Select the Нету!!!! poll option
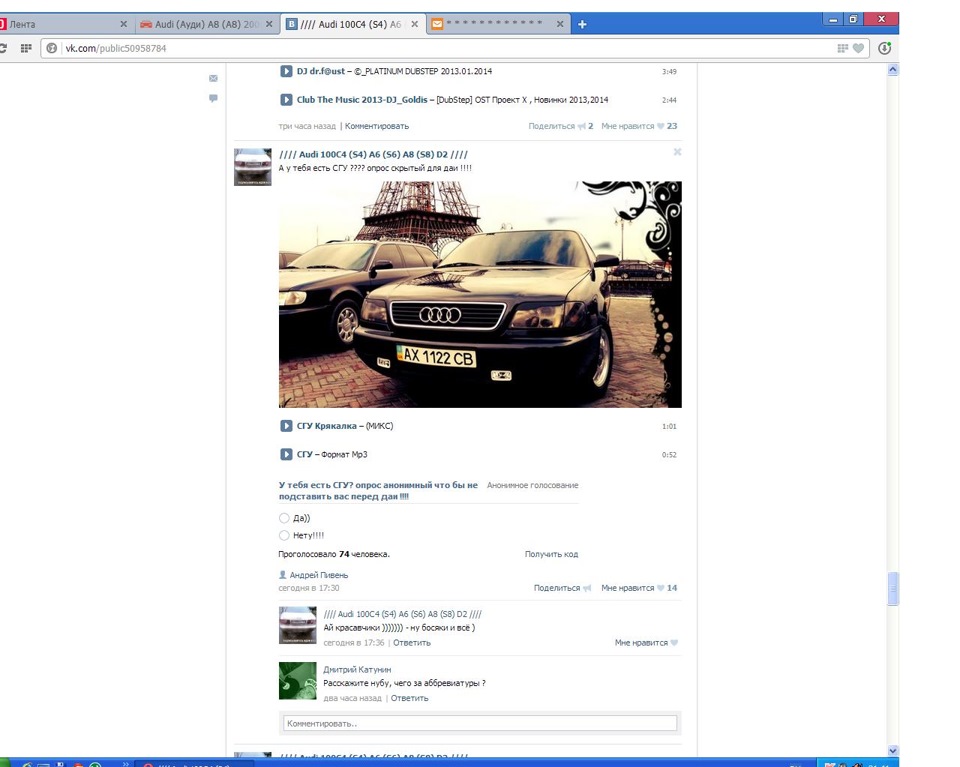This screenshot has width=960, height=767. (x=284, y=535)
